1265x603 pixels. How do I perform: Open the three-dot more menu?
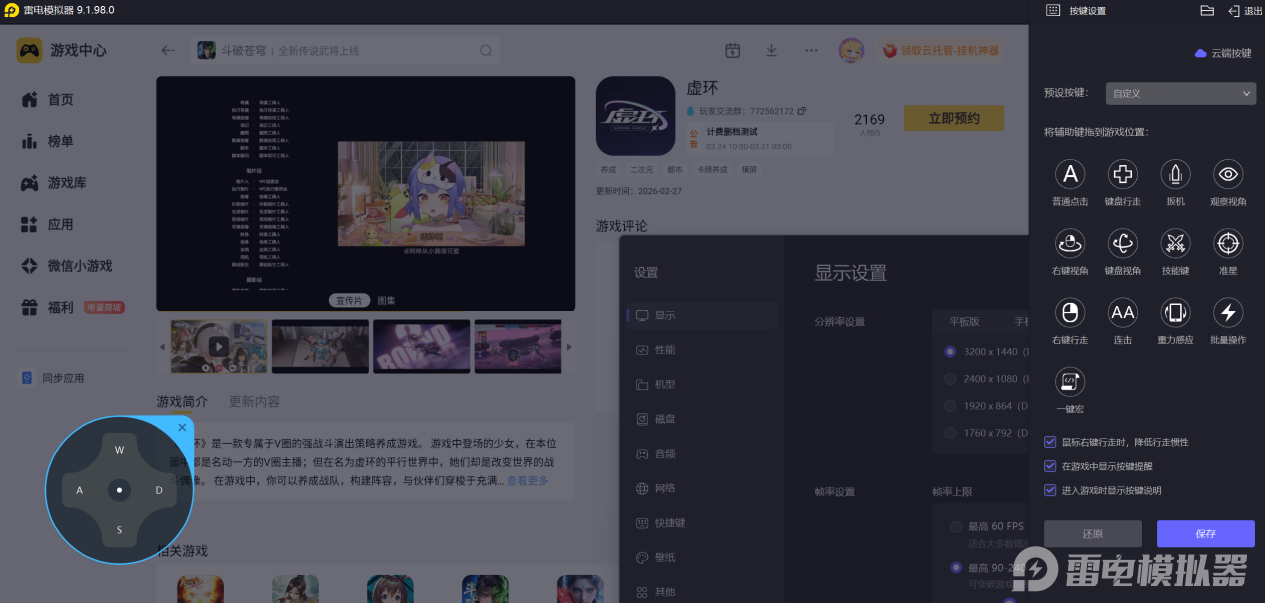811,50
